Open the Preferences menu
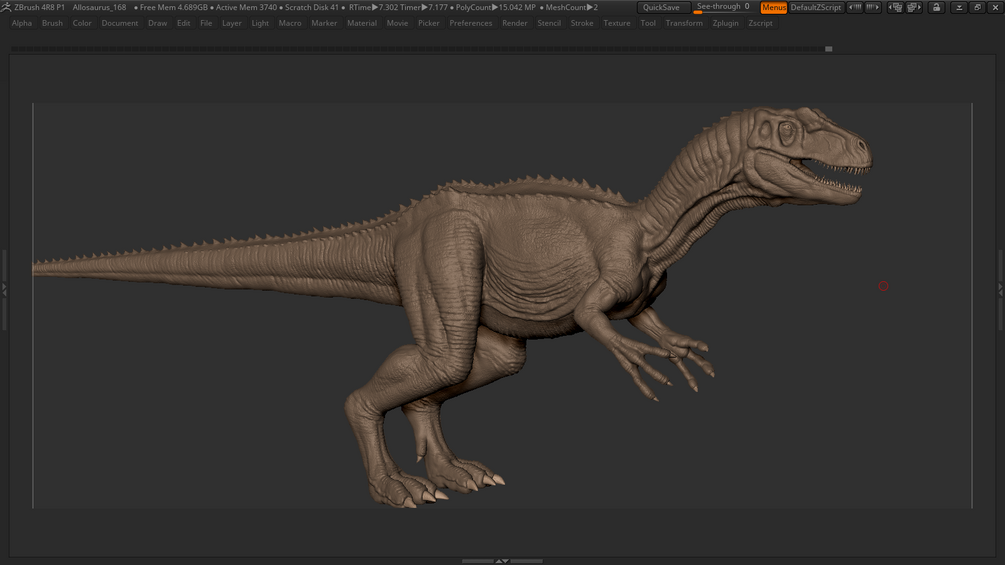This screenshot has height=565, width=1005. (x=470, y=23)
